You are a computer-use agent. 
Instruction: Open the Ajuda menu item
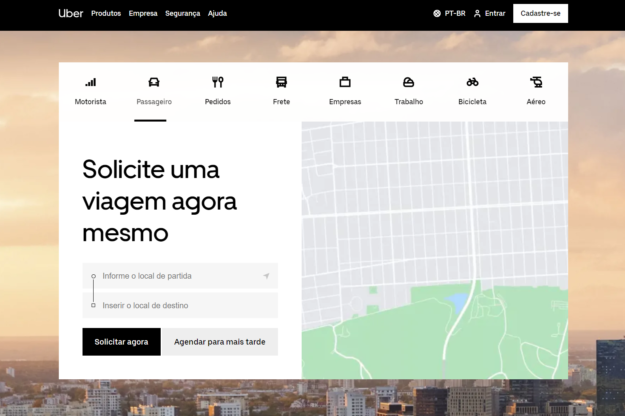pos(217,13)
